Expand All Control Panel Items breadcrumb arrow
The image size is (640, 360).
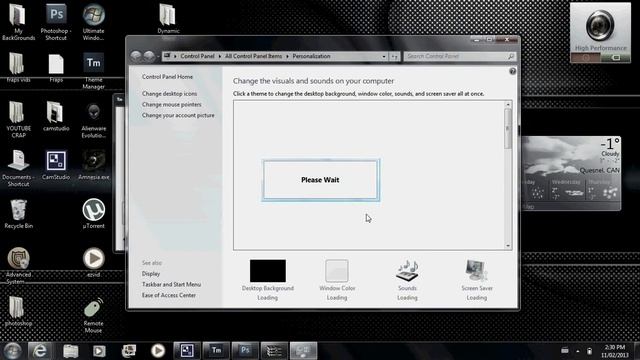click(287, 56)
